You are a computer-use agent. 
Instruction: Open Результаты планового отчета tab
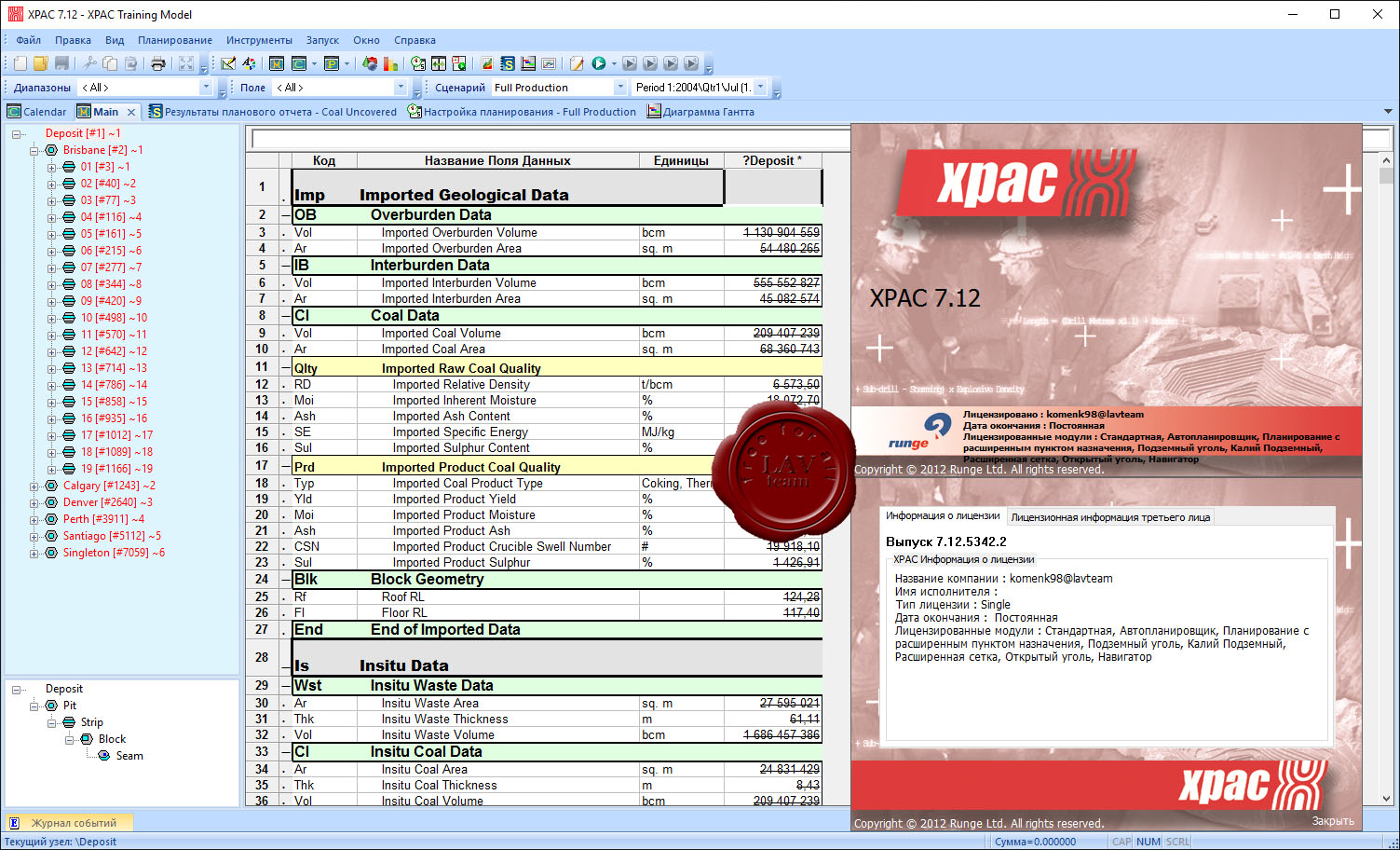pyautogui.click(x=272, y=112)
